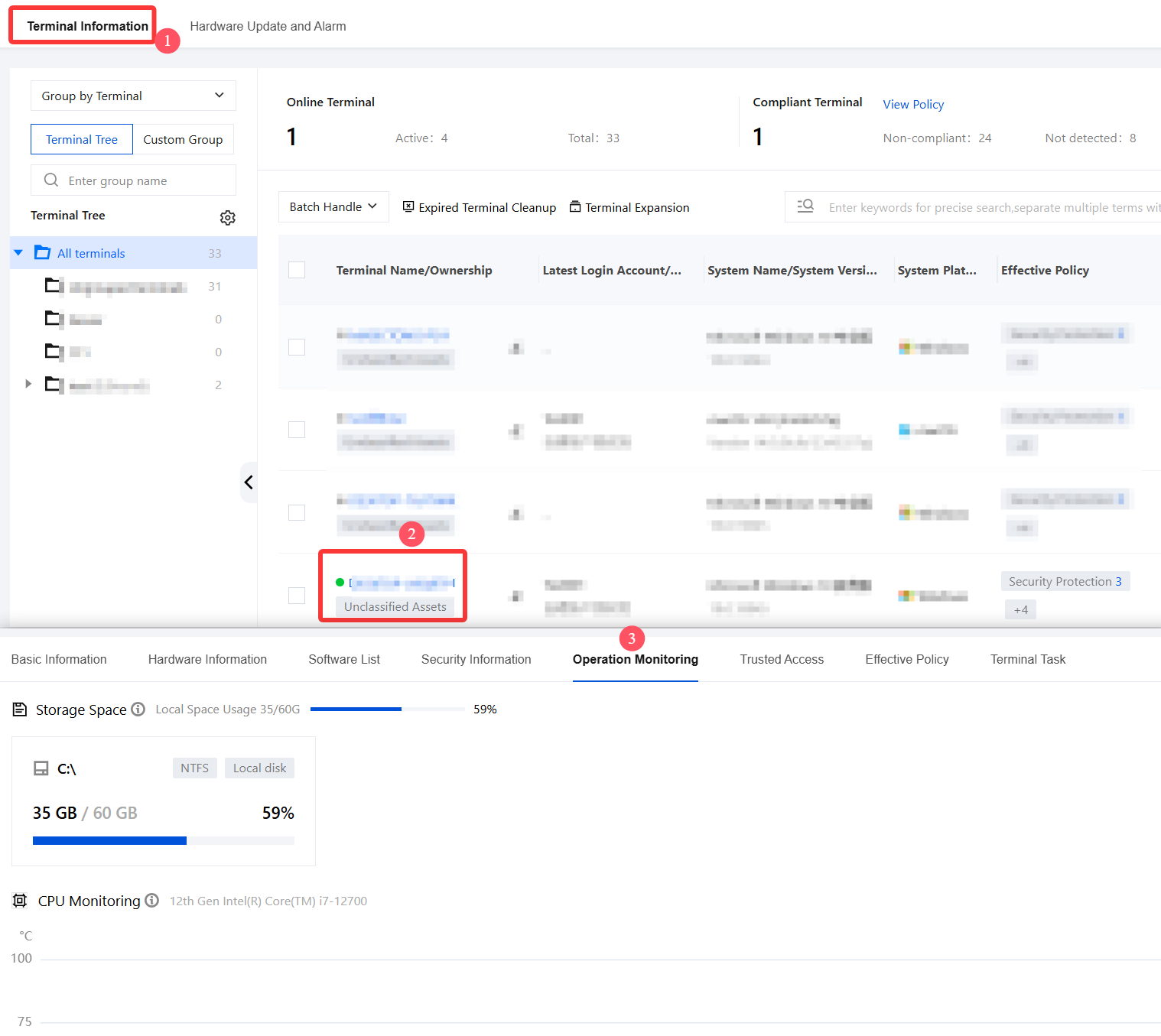Viewport: 1161px width, 1036px height.
Task: Open the Group by Terminal dropdown
Action: click(133, 96)
